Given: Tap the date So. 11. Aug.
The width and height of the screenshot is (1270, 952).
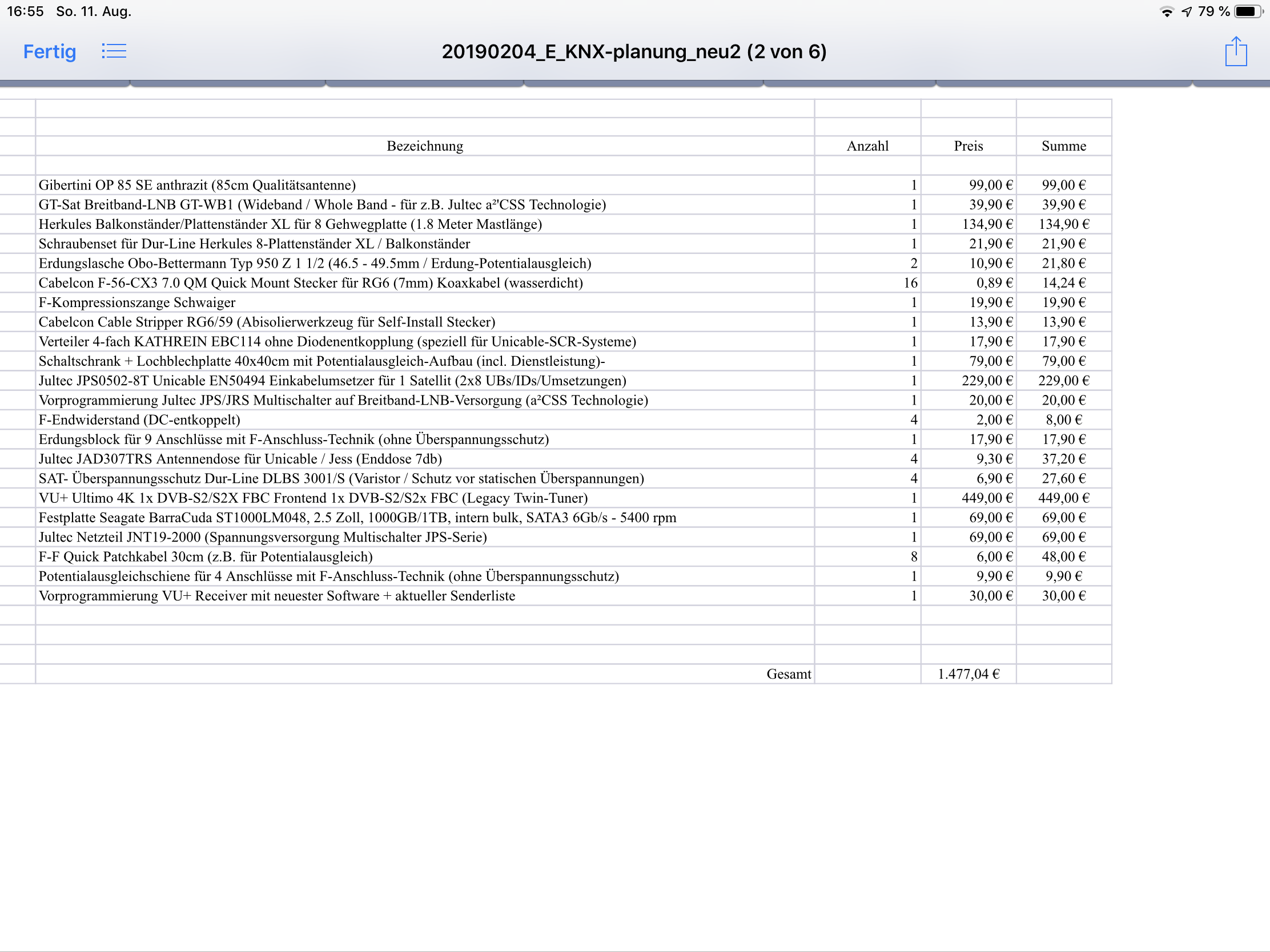Looking at the screenshot, I should point(94,11).
